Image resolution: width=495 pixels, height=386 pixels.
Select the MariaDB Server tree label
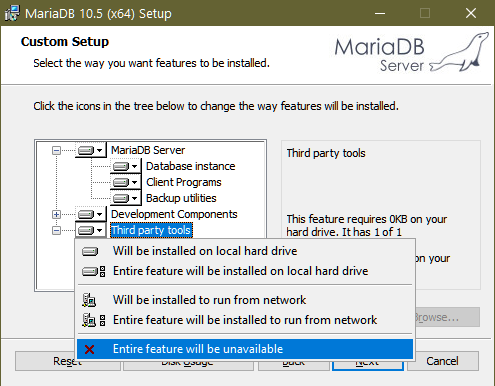click(148, 150)
